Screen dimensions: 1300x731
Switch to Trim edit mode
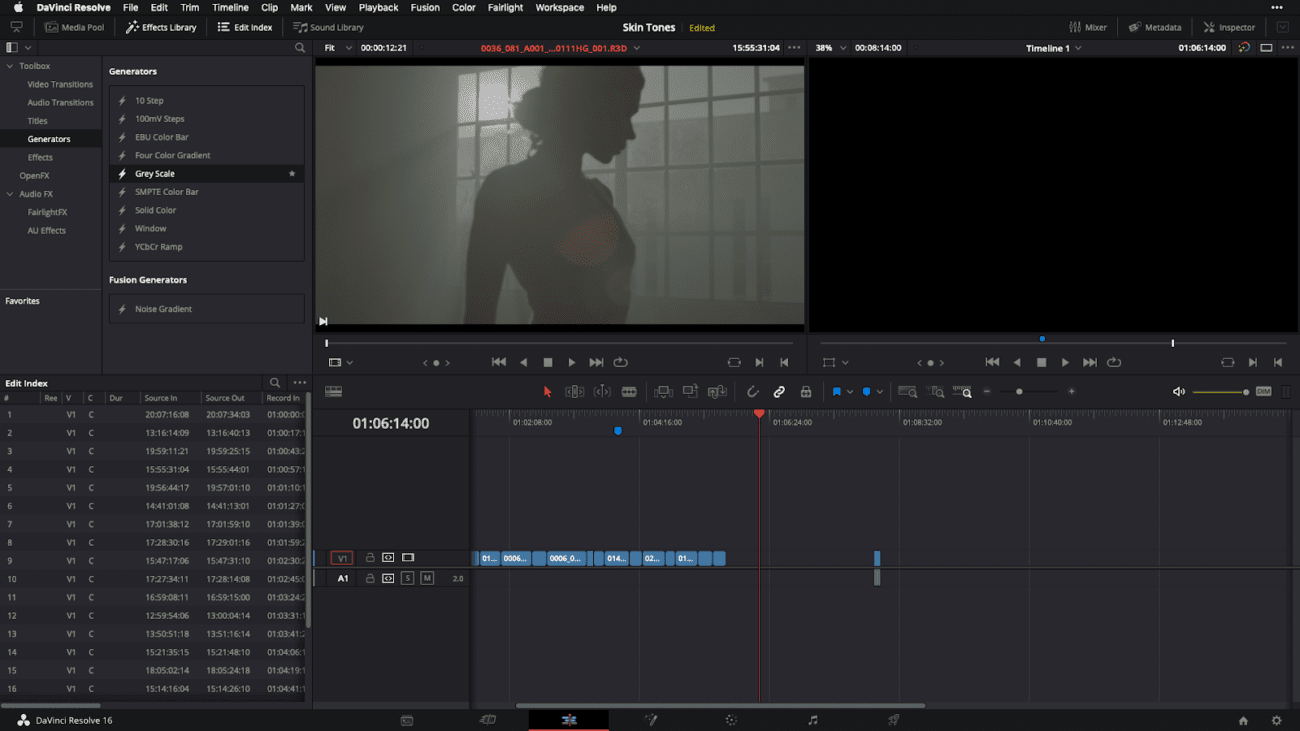pos(575,391)
